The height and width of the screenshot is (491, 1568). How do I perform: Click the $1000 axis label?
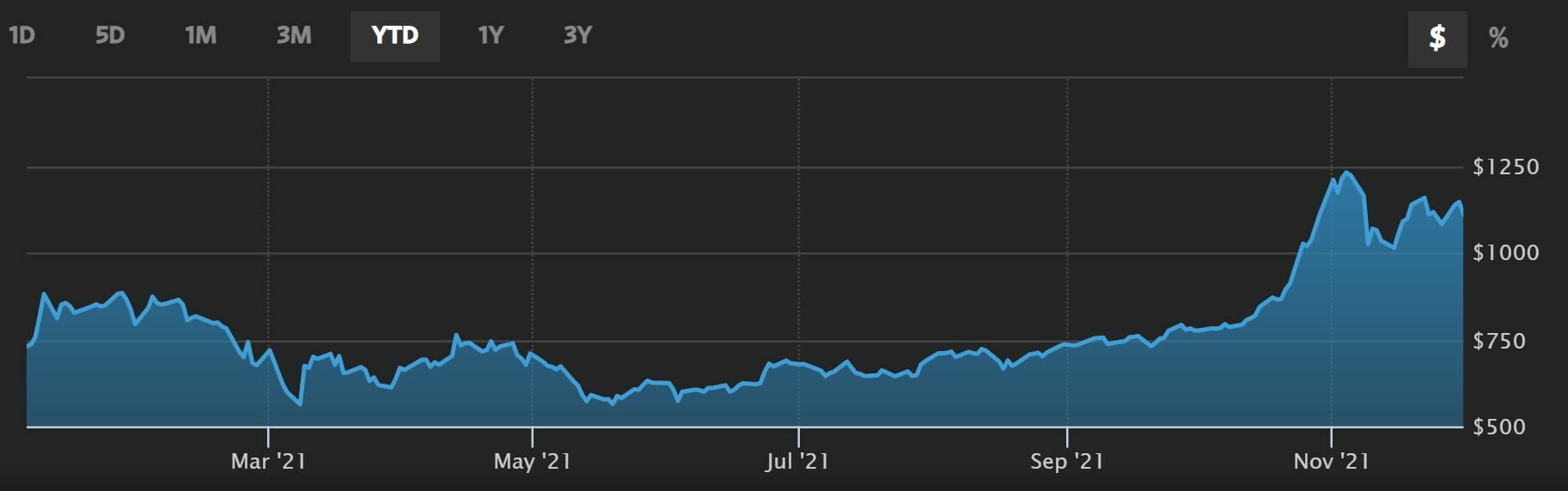pyautogui.click(x=1506, y=252)
